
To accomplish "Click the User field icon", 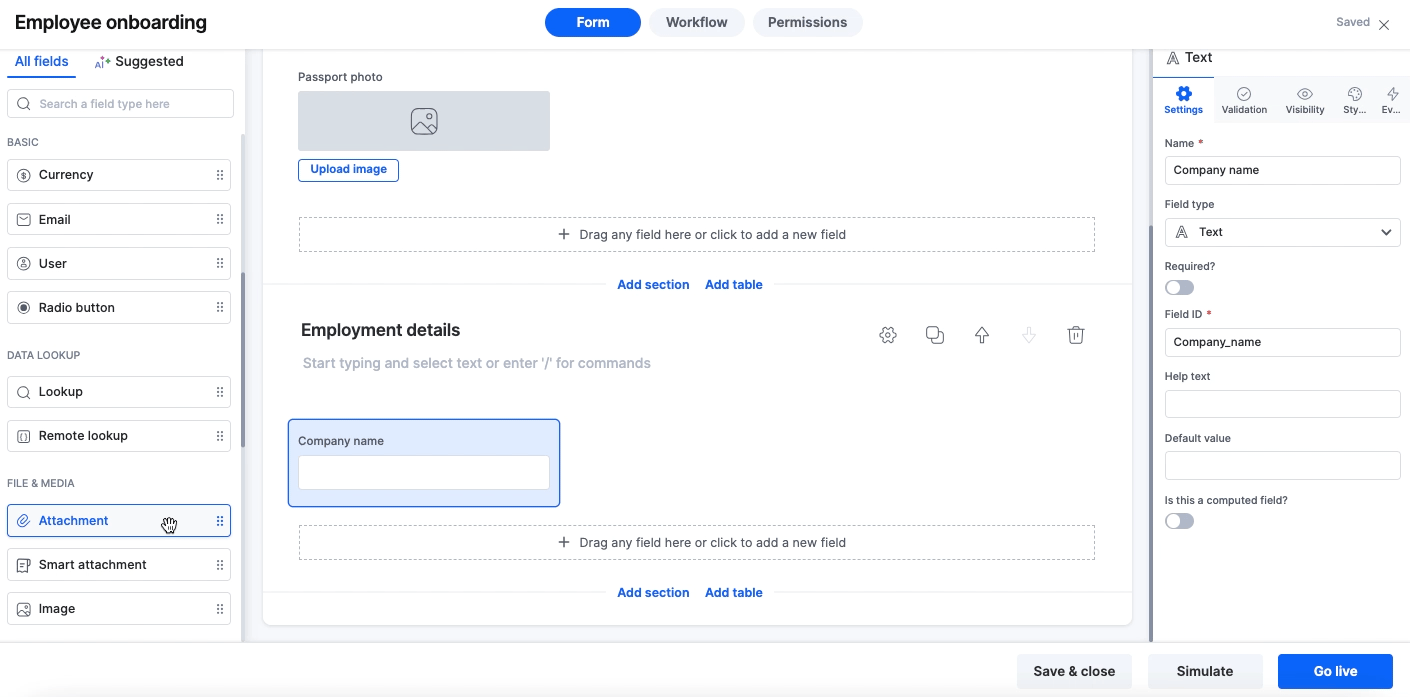I will tap(24, 264).
